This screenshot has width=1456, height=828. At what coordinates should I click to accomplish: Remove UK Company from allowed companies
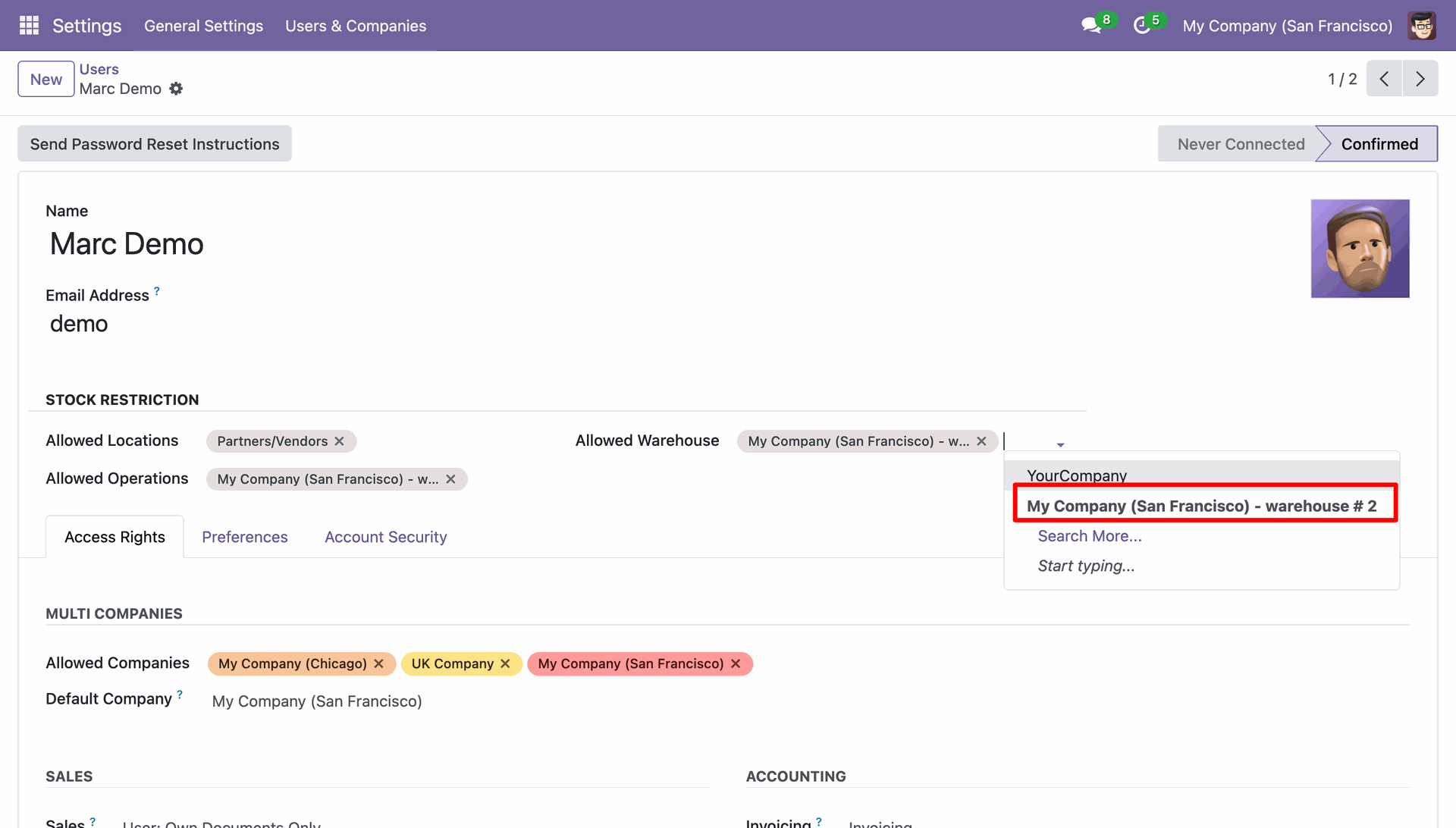point(505,663)
